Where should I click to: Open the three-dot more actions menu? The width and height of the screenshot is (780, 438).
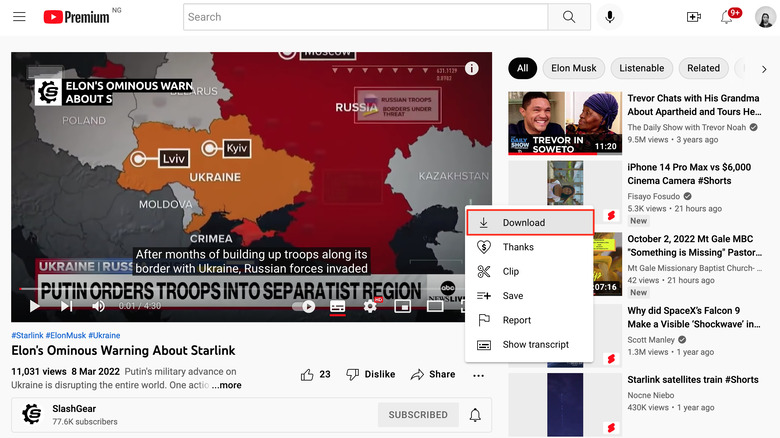tap(479, 375)
